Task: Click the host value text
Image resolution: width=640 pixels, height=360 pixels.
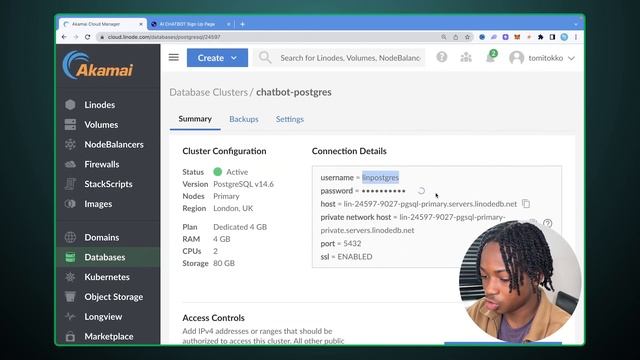Action: tap(430, 204)
